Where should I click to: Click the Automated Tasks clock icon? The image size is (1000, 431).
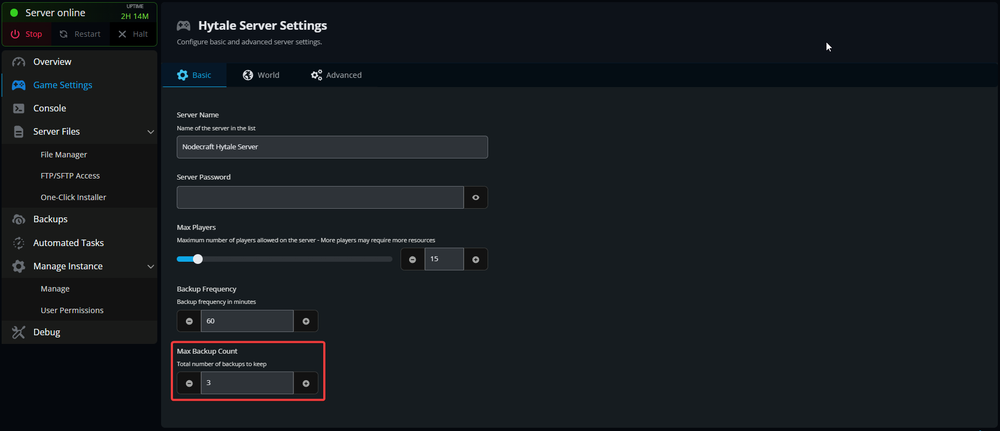[18, 243]
